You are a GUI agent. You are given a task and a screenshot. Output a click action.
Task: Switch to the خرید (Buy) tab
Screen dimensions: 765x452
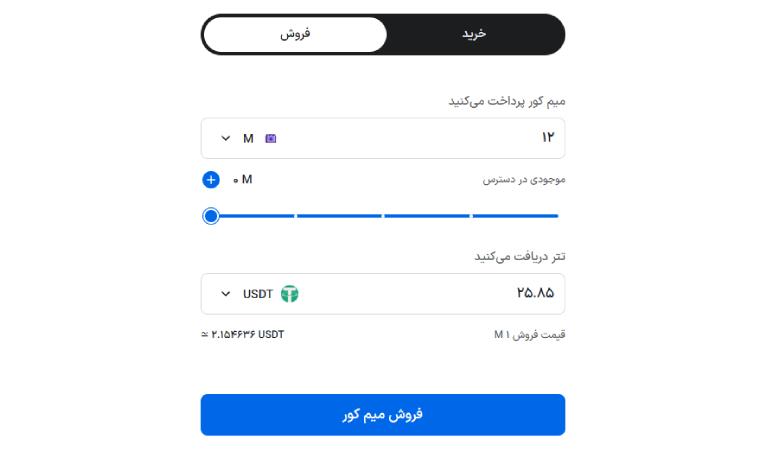(x=474, y=34)
